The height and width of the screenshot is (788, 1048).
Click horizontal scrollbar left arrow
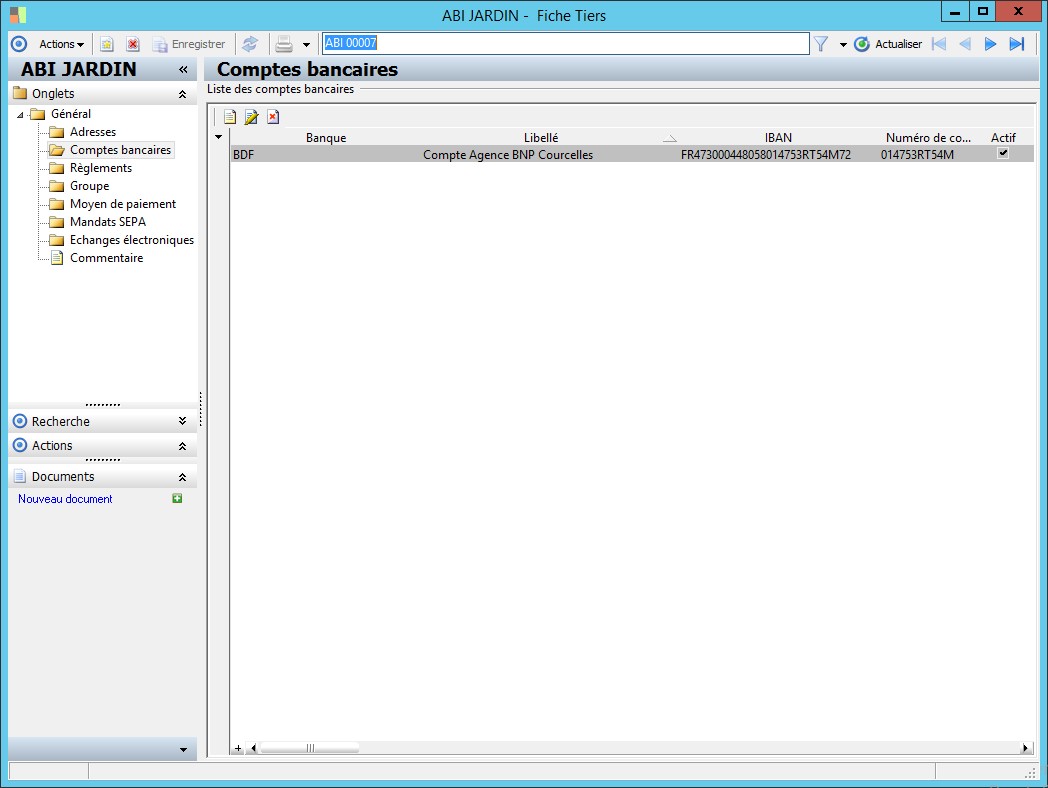coord(253,748)
